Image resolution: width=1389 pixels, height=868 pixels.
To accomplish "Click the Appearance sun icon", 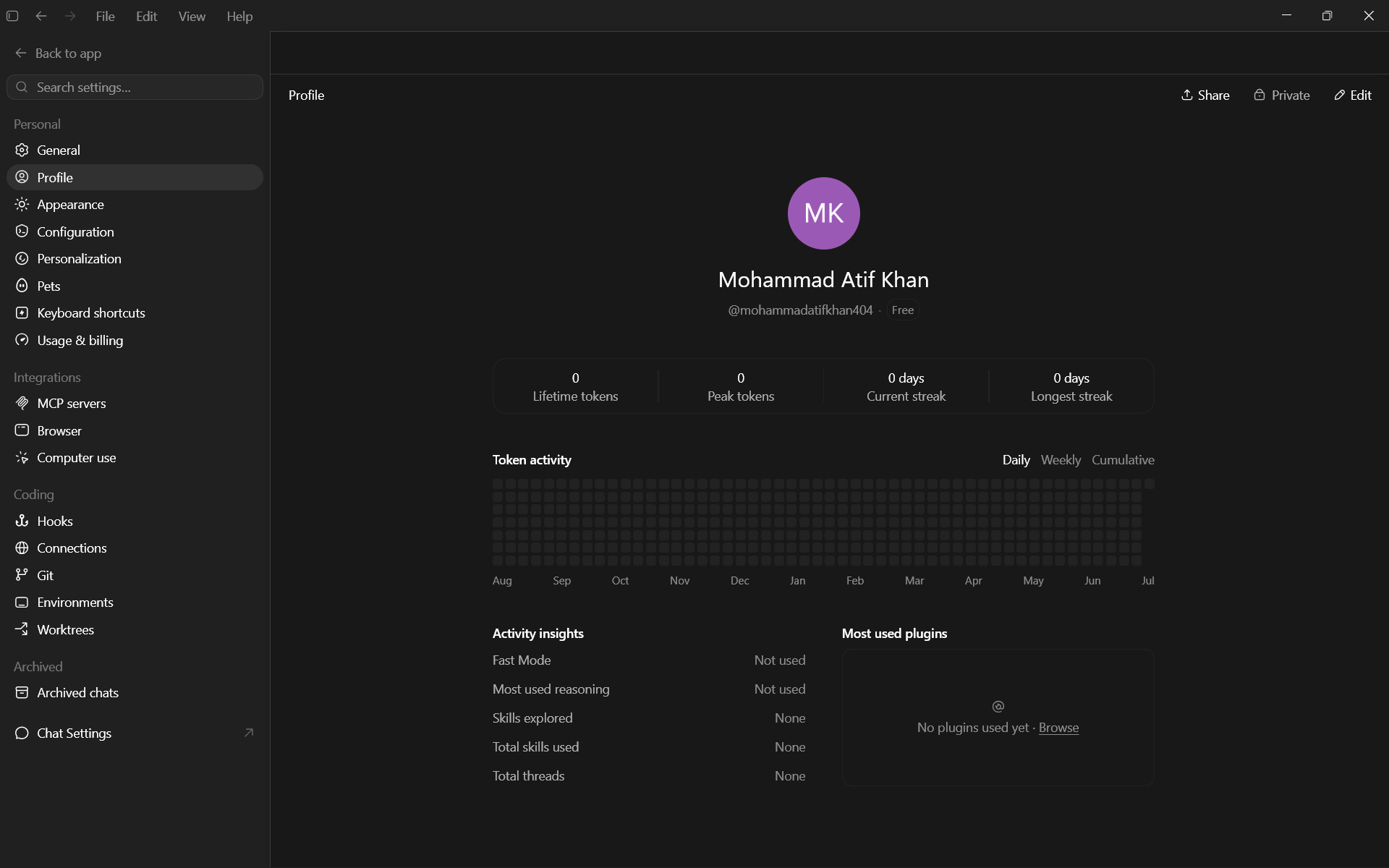I will click(x=22, y=204).
